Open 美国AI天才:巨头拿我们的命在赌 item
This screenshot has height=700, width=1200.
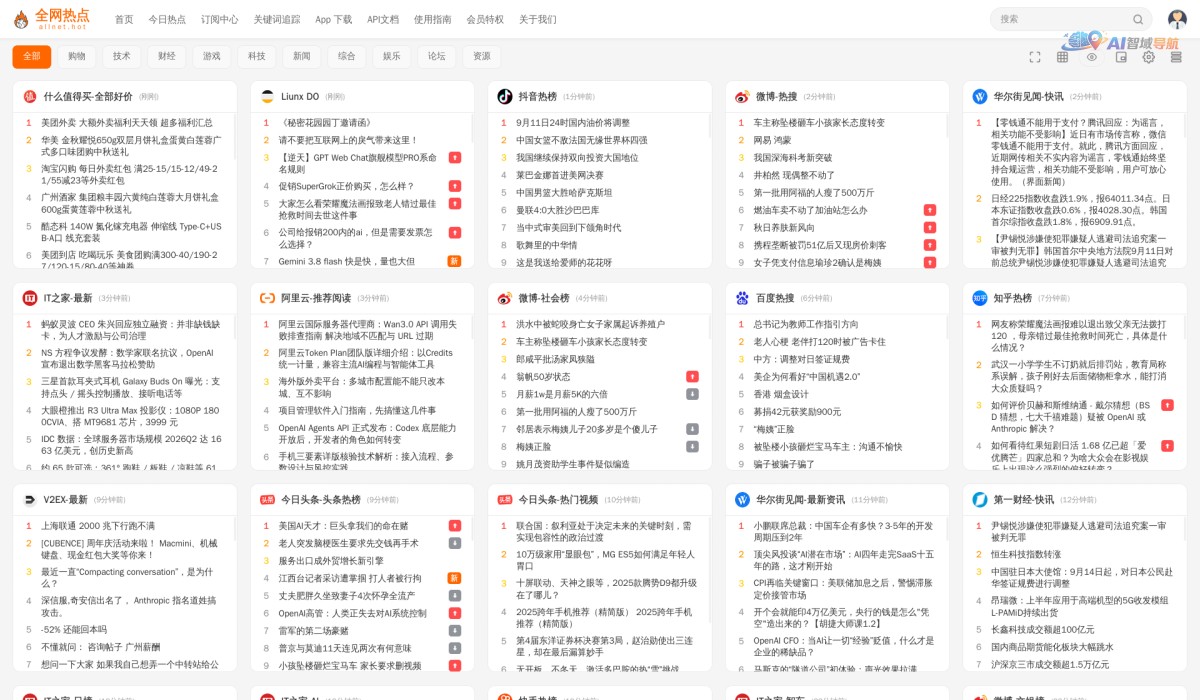coord(343,525)
